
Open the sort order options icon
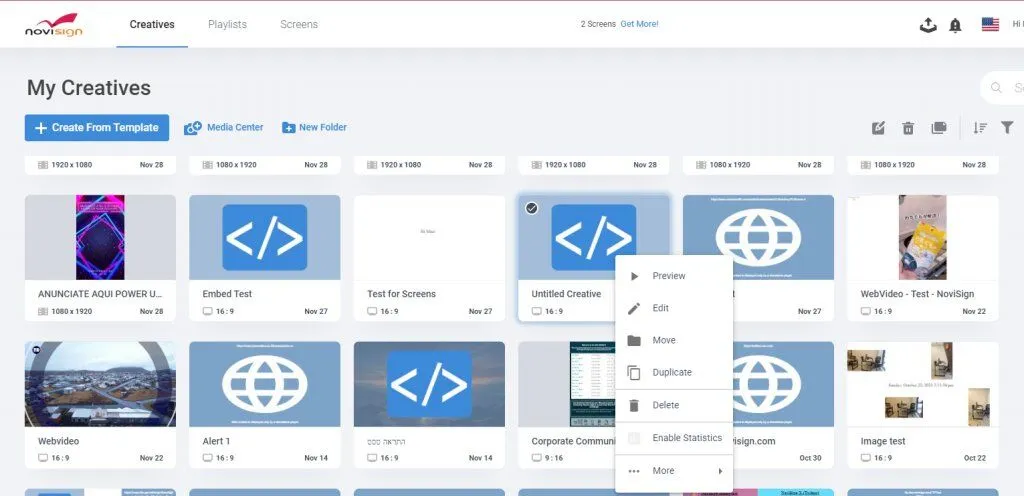(980, 128)
